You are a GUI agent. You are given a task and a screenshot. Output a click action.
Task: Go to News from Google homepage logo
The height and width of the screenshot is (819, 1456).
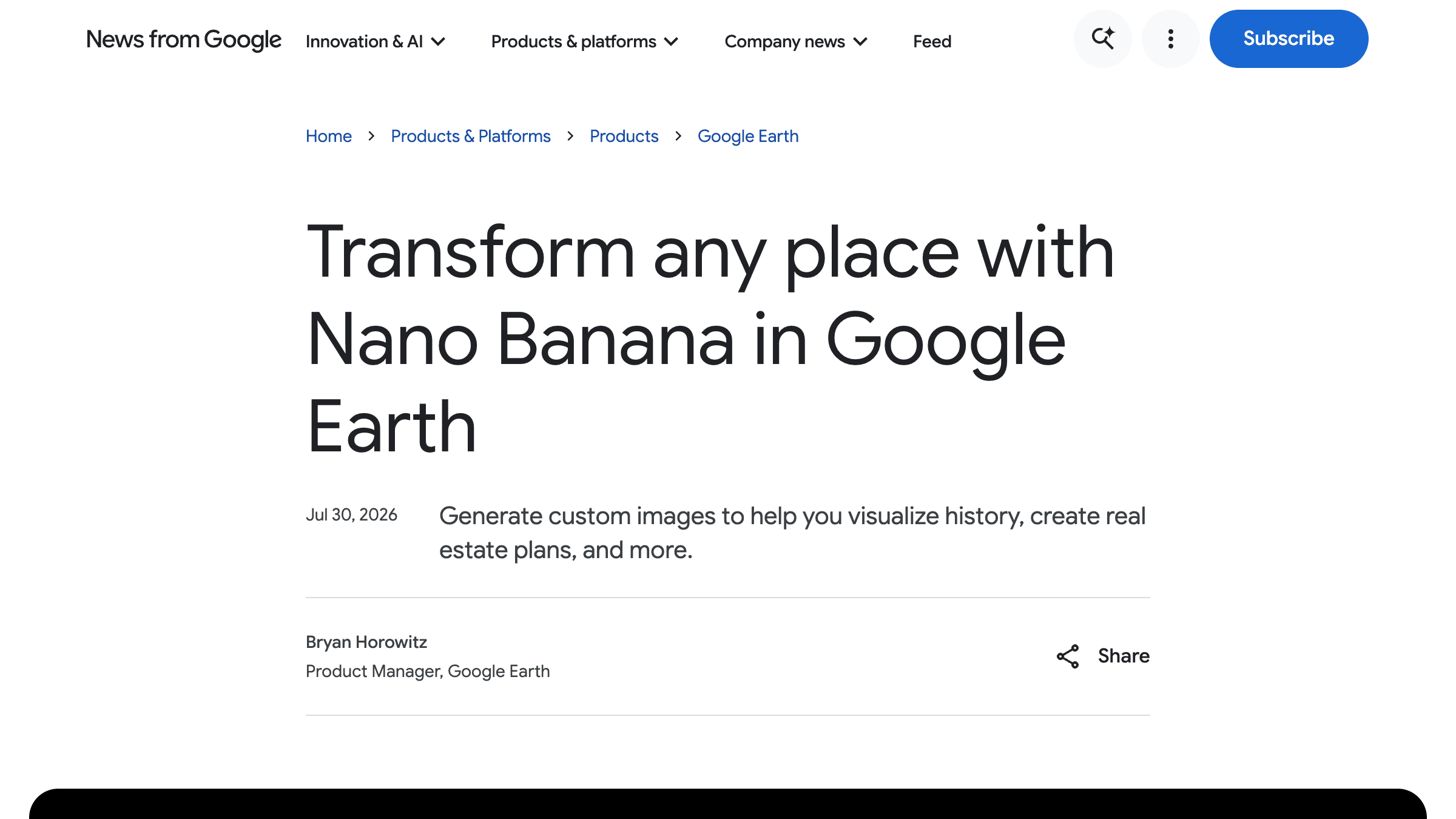point(184,40)
